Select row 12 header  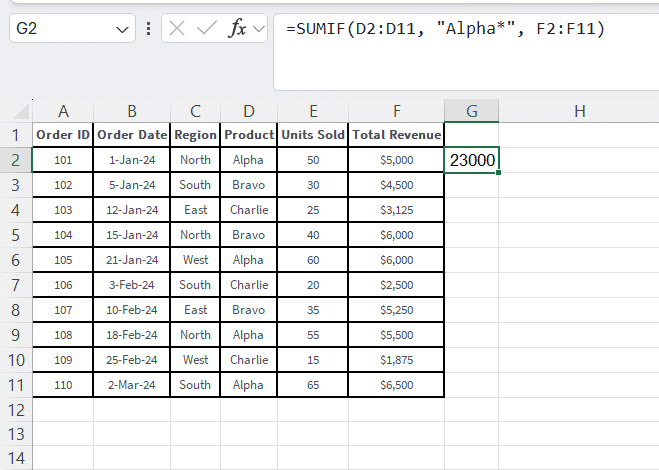point(15,410)
